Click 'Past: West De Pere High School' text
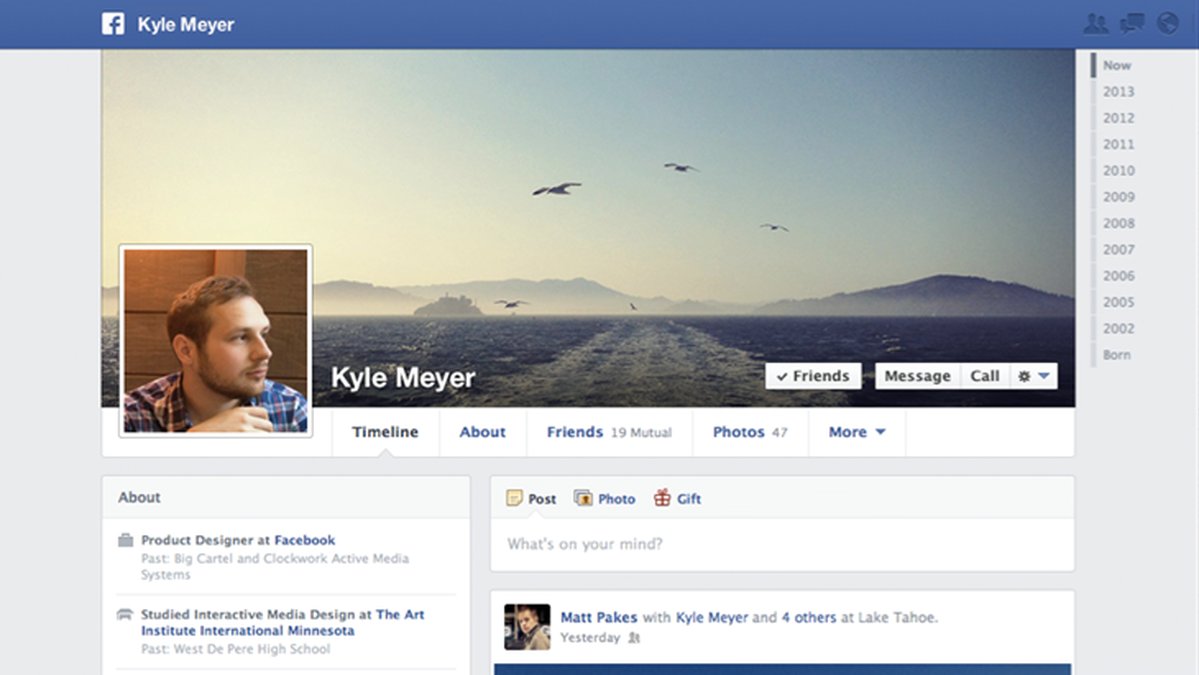This screenshot has width=1199, height=675. [236, 649]
